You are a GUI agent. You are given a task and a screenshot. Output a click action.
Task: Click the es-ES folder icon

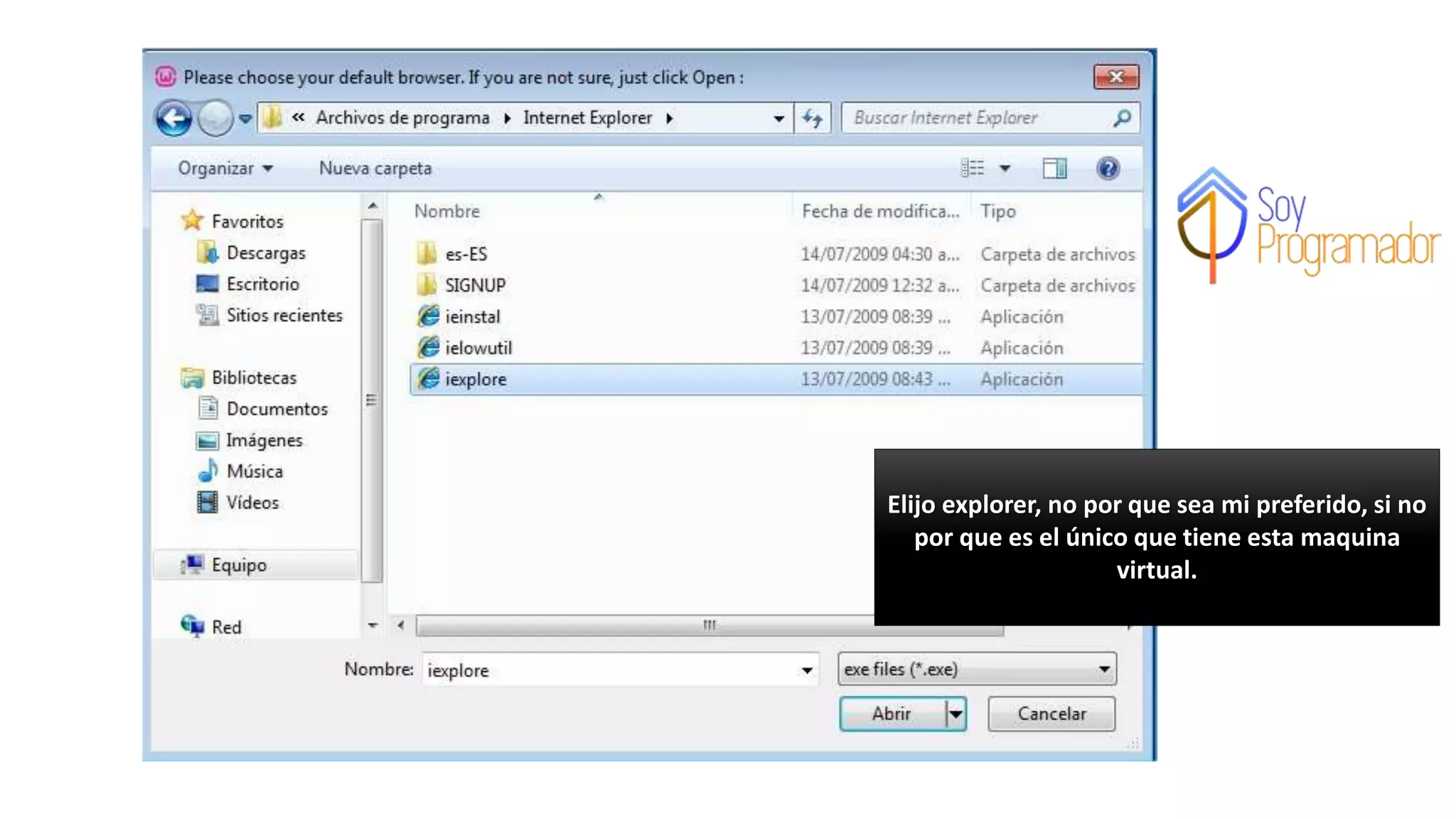(427, 253)
